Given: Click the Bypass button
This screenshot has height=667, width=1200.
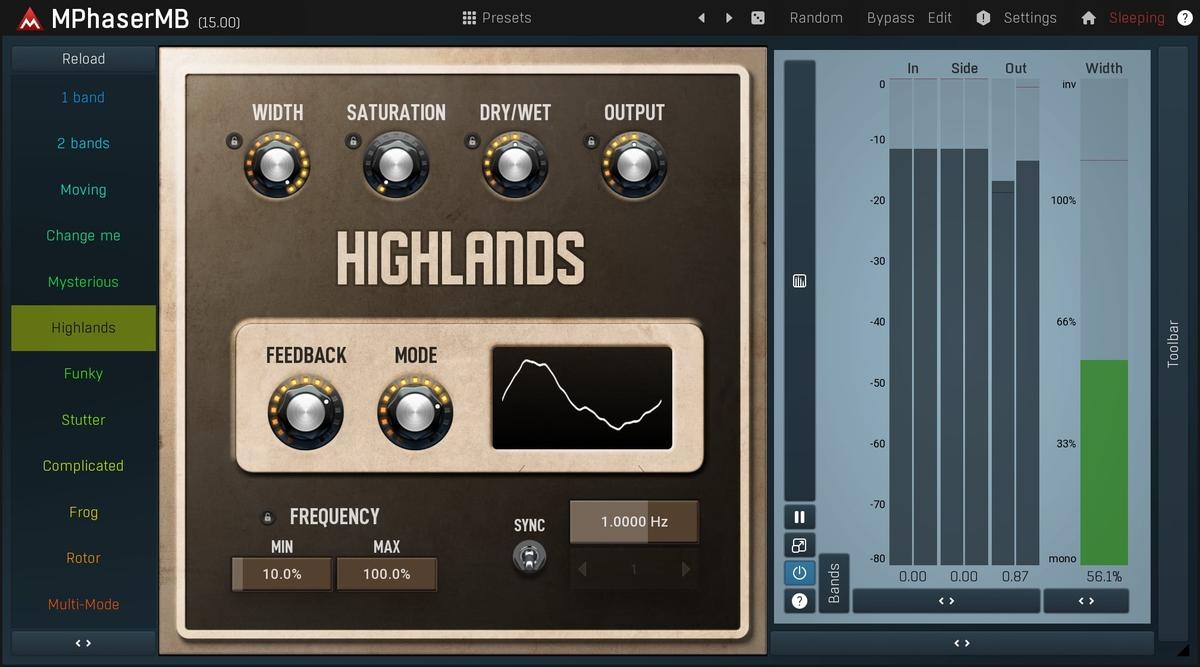Looking at the screenshot, I should pos(890,18).
